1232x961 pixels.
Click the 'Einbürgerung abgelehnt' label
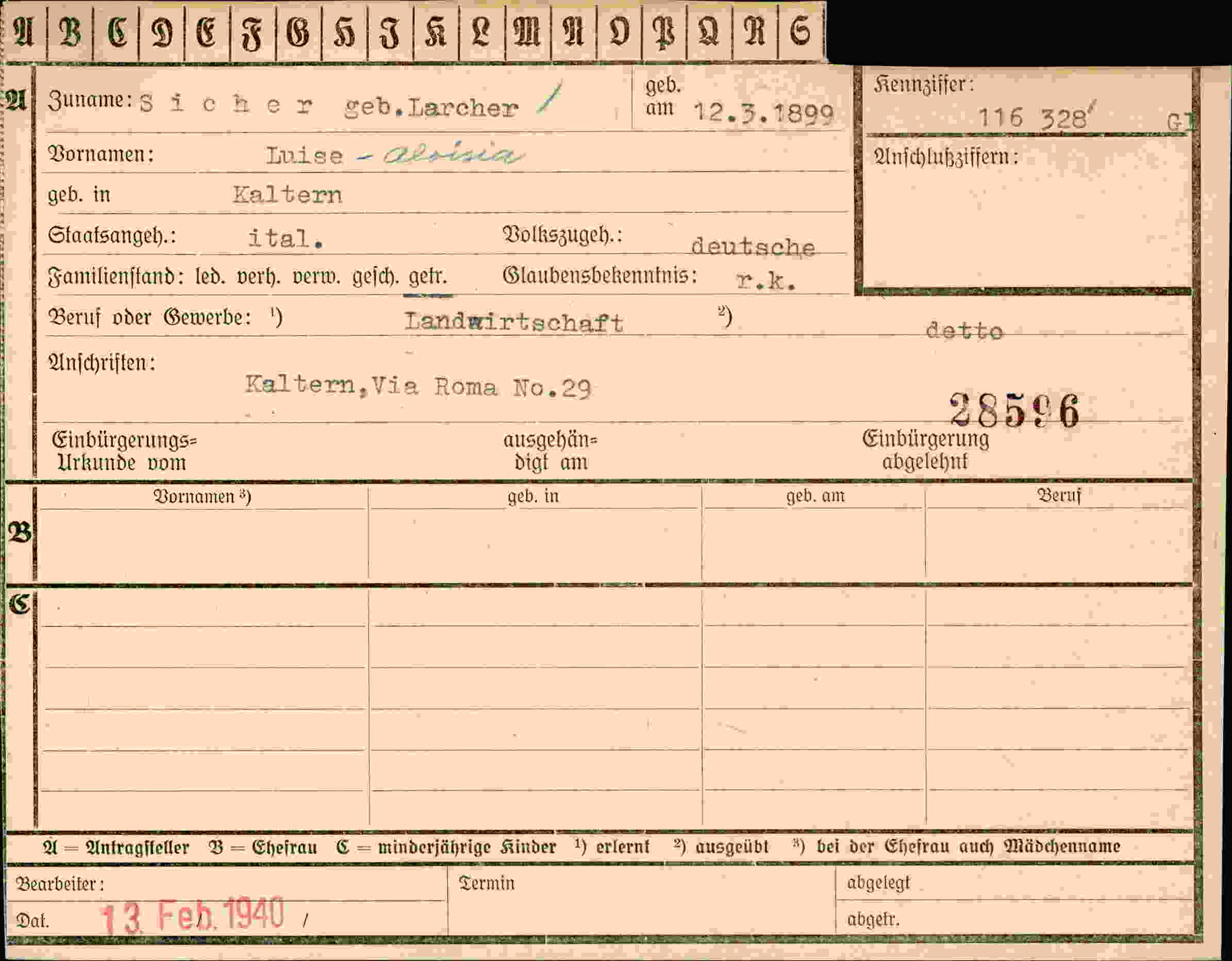[925, 450]
